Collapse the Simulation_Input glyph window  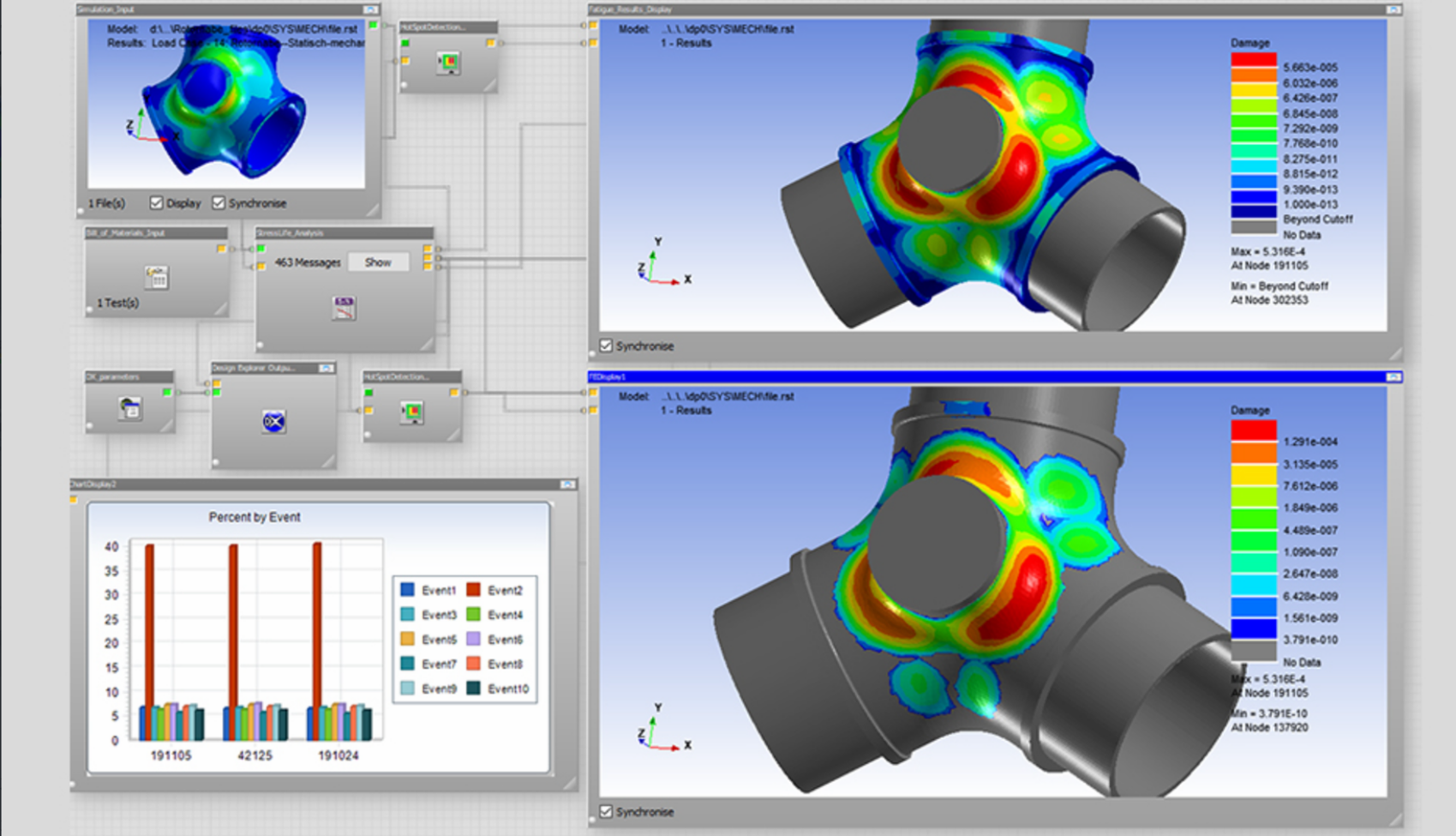click(x=370, y=9)
